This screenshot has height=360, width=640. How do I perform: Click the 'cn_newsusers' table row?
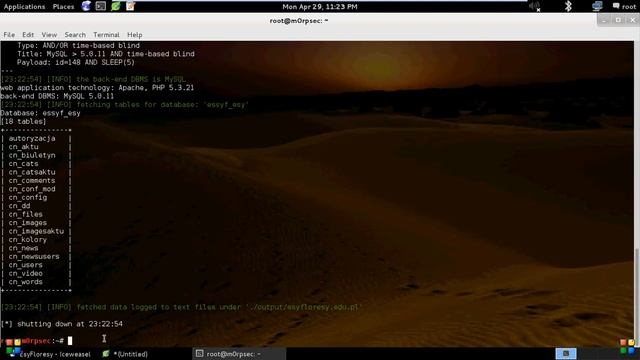pyautogui.click(x=34, y=256)
